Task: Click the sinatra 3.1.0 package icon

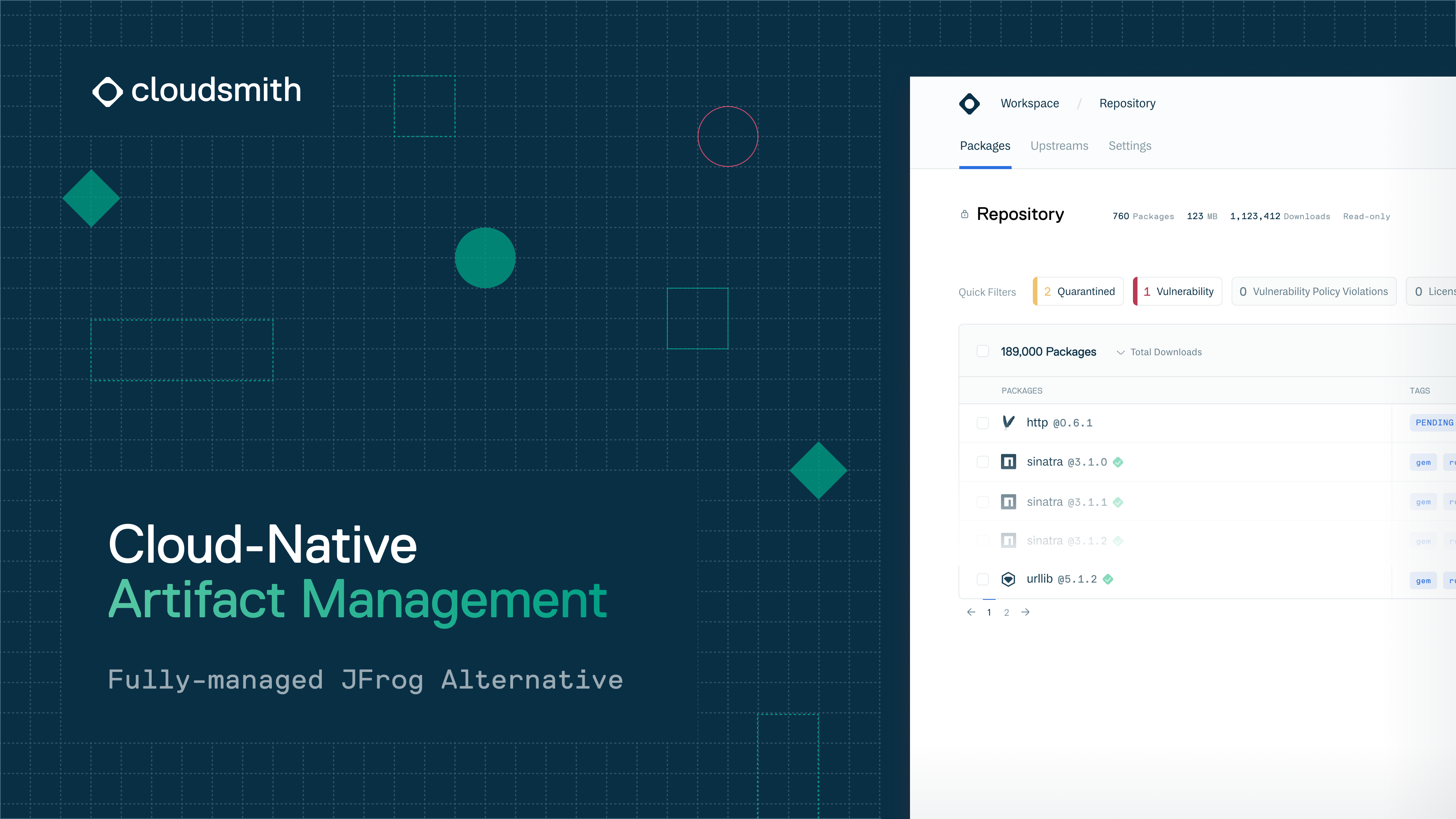Action: click(1008, 462)
